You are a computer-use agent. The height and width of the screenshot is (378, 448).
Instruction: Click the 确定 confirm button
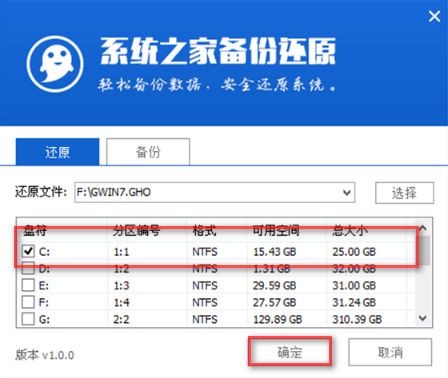pos(290,352)
